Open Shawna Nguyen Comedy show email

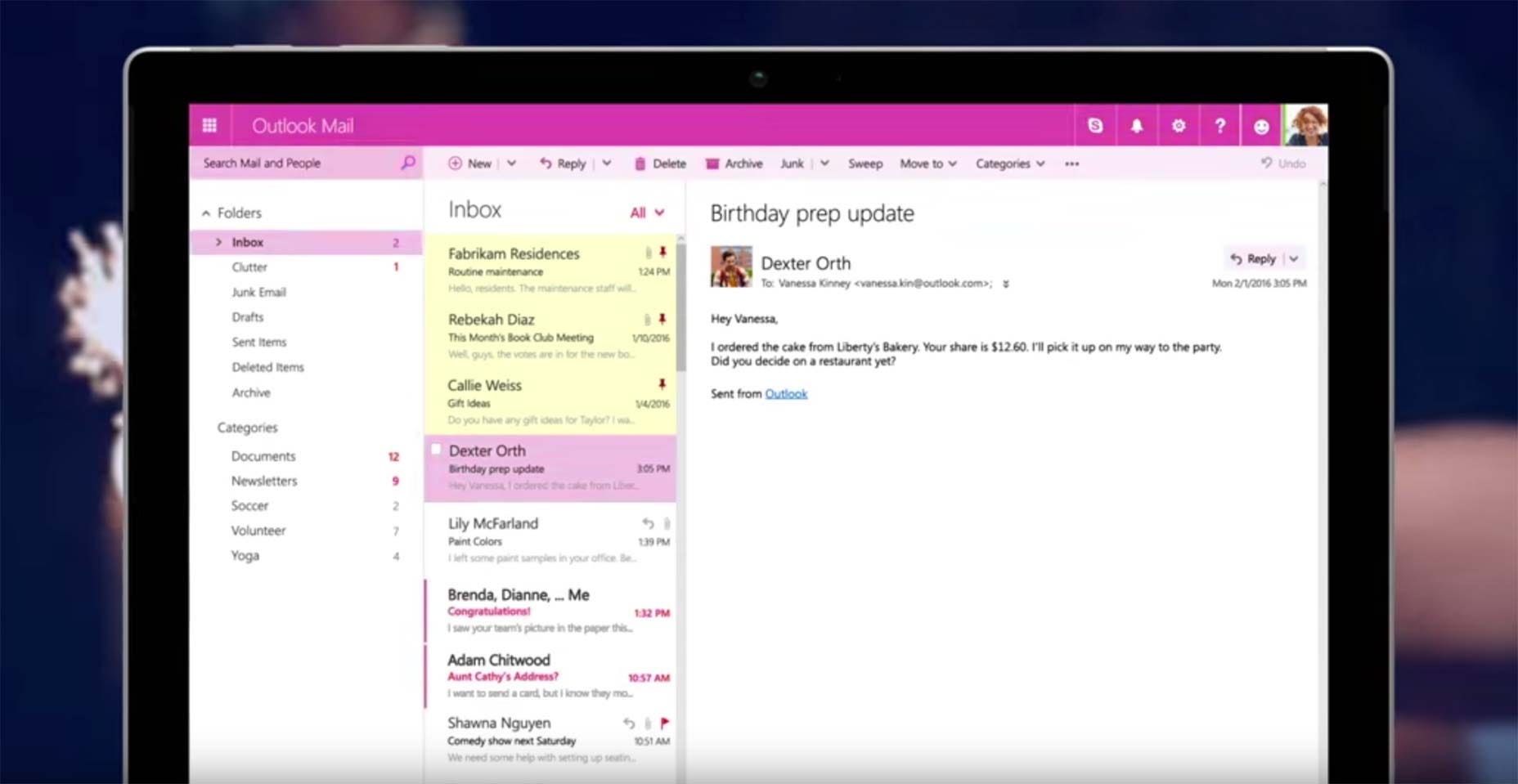[550, 740]
